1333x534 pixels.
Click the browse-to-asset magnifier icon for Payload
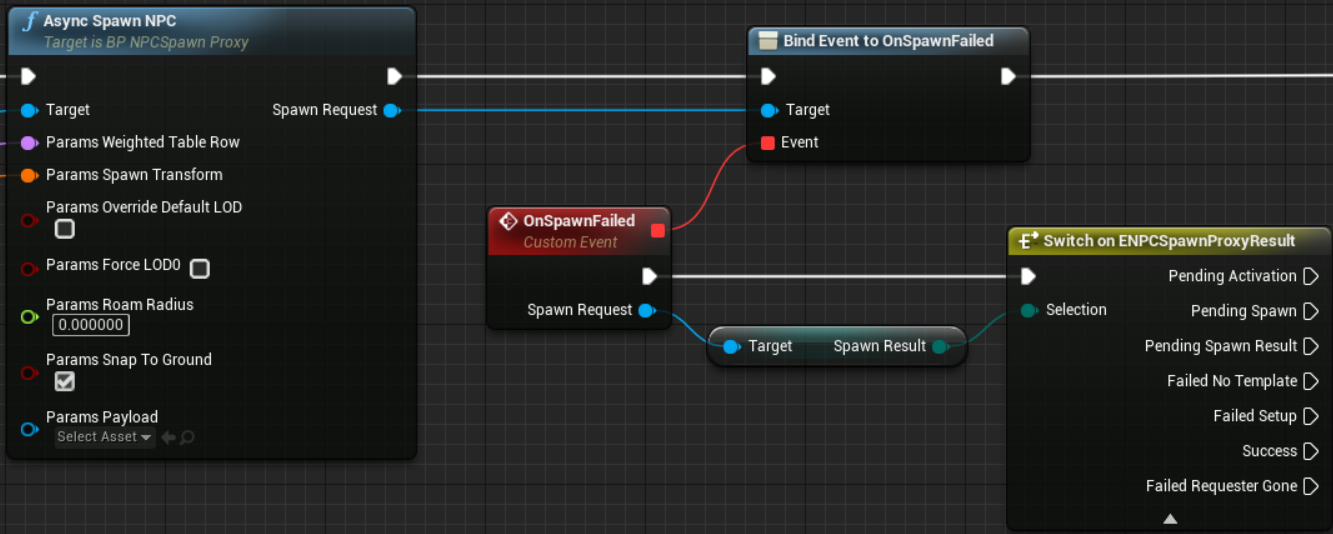(187, 437)
